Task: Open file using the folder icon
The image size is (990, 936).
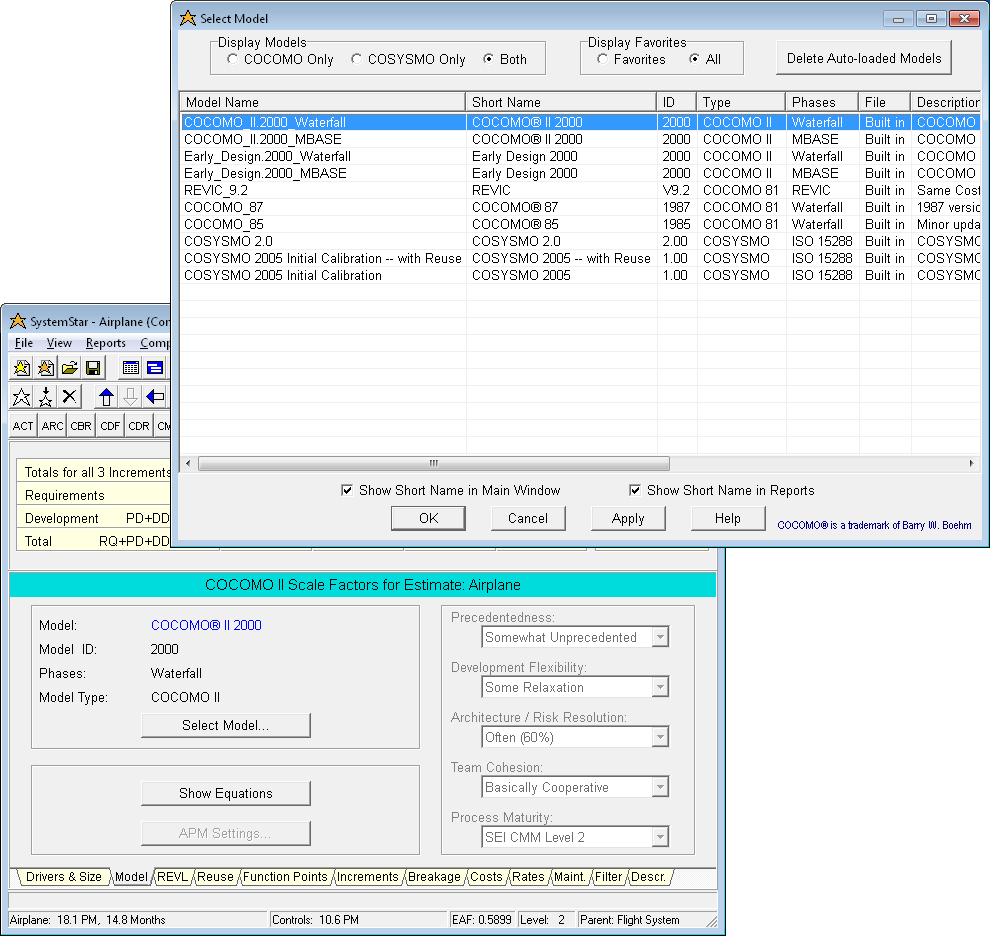Action: (69, 368)
